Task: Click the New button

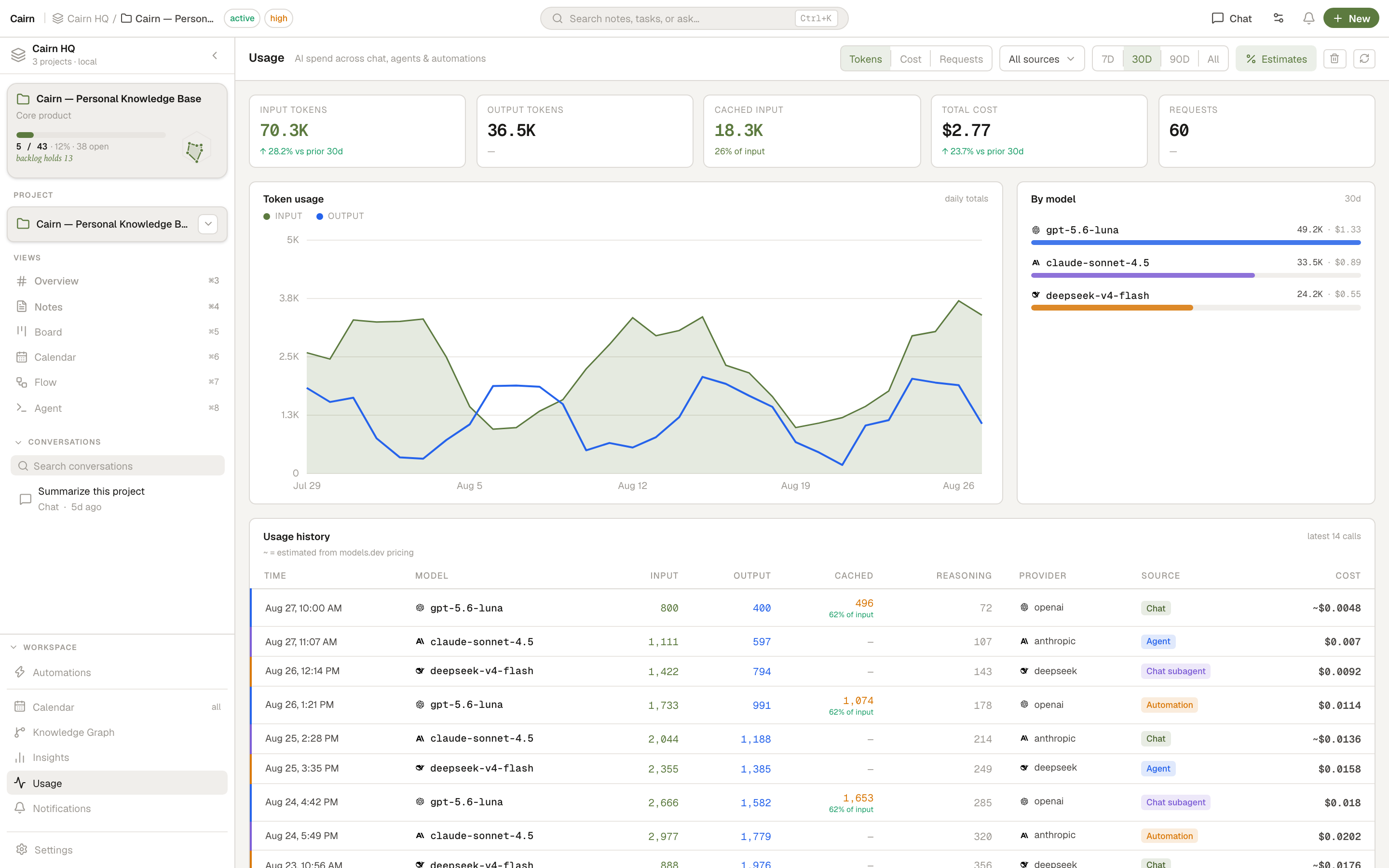Action: [x=1351, y=18]
